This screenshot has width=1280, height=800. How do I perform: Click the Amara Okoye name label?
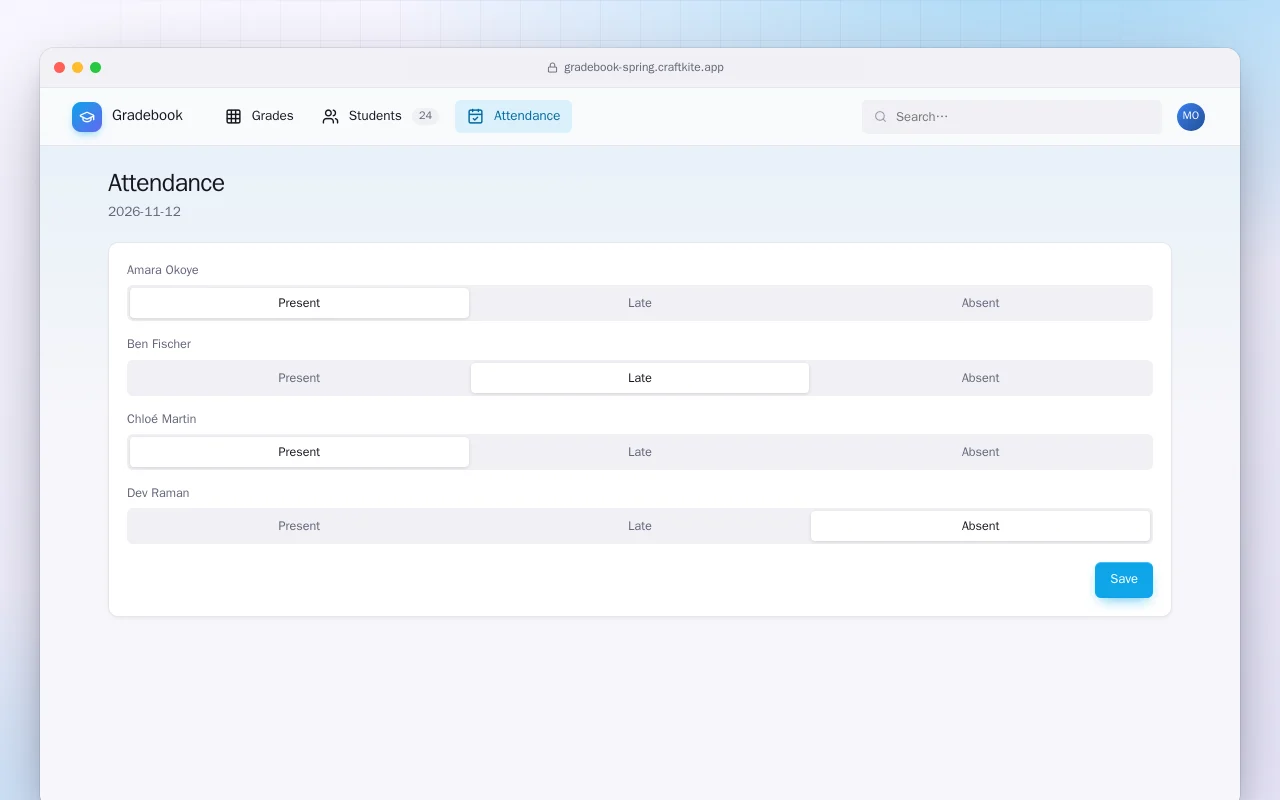point(163,270)
